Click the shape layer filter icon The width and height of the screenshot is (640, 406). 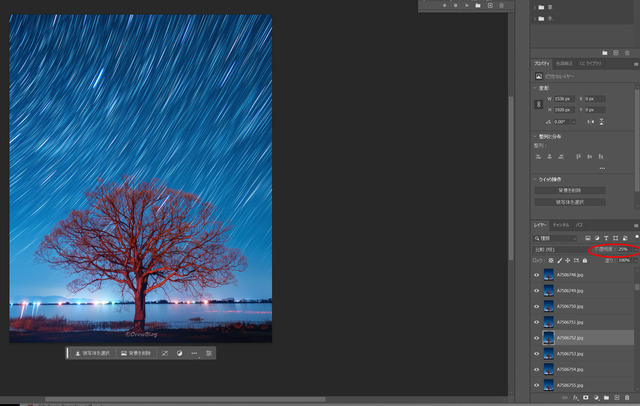tap(616, 238)
